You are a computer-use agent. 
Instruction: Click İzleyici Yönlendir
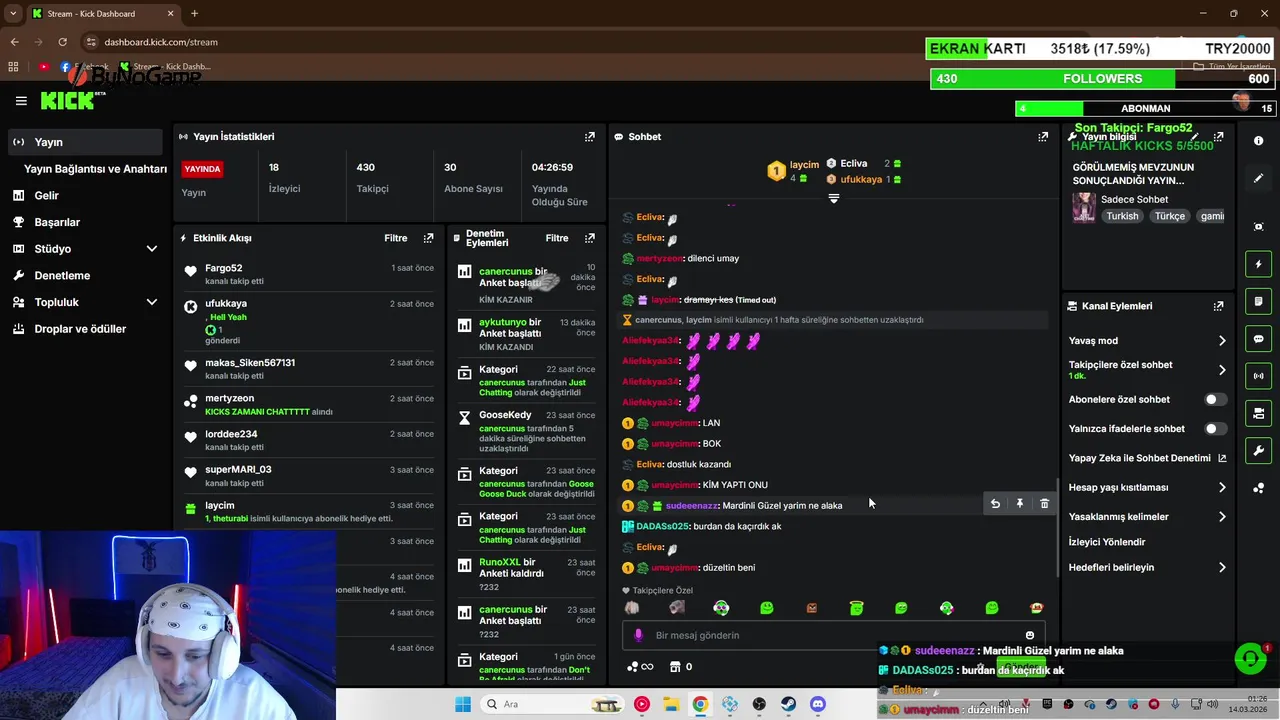(1107, 542)
